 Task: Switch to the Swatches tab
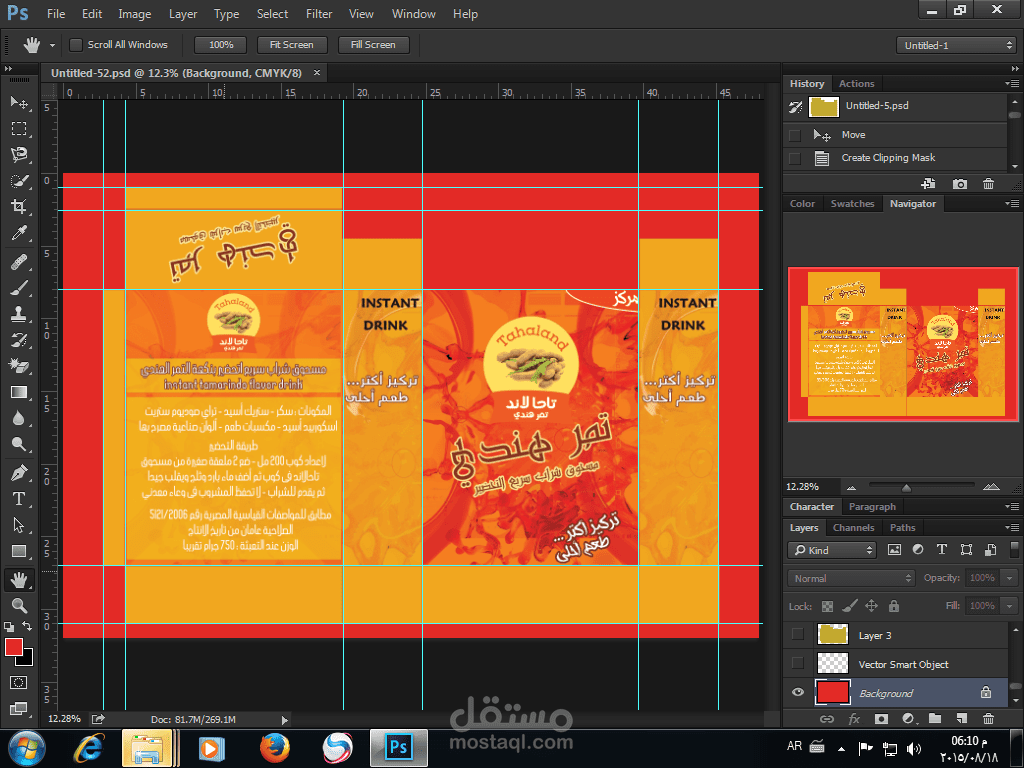coord(852,204)
